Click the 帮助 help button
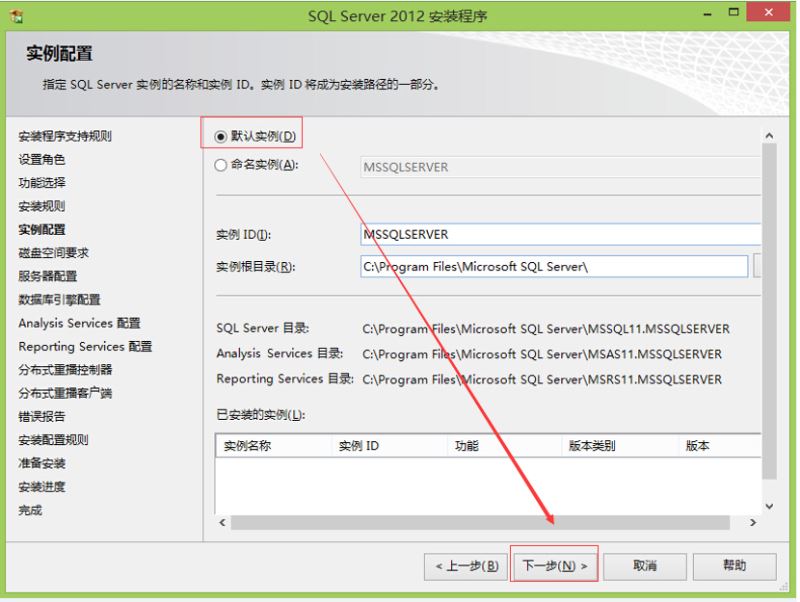The image size is (800, 602). tap(735, 566)
